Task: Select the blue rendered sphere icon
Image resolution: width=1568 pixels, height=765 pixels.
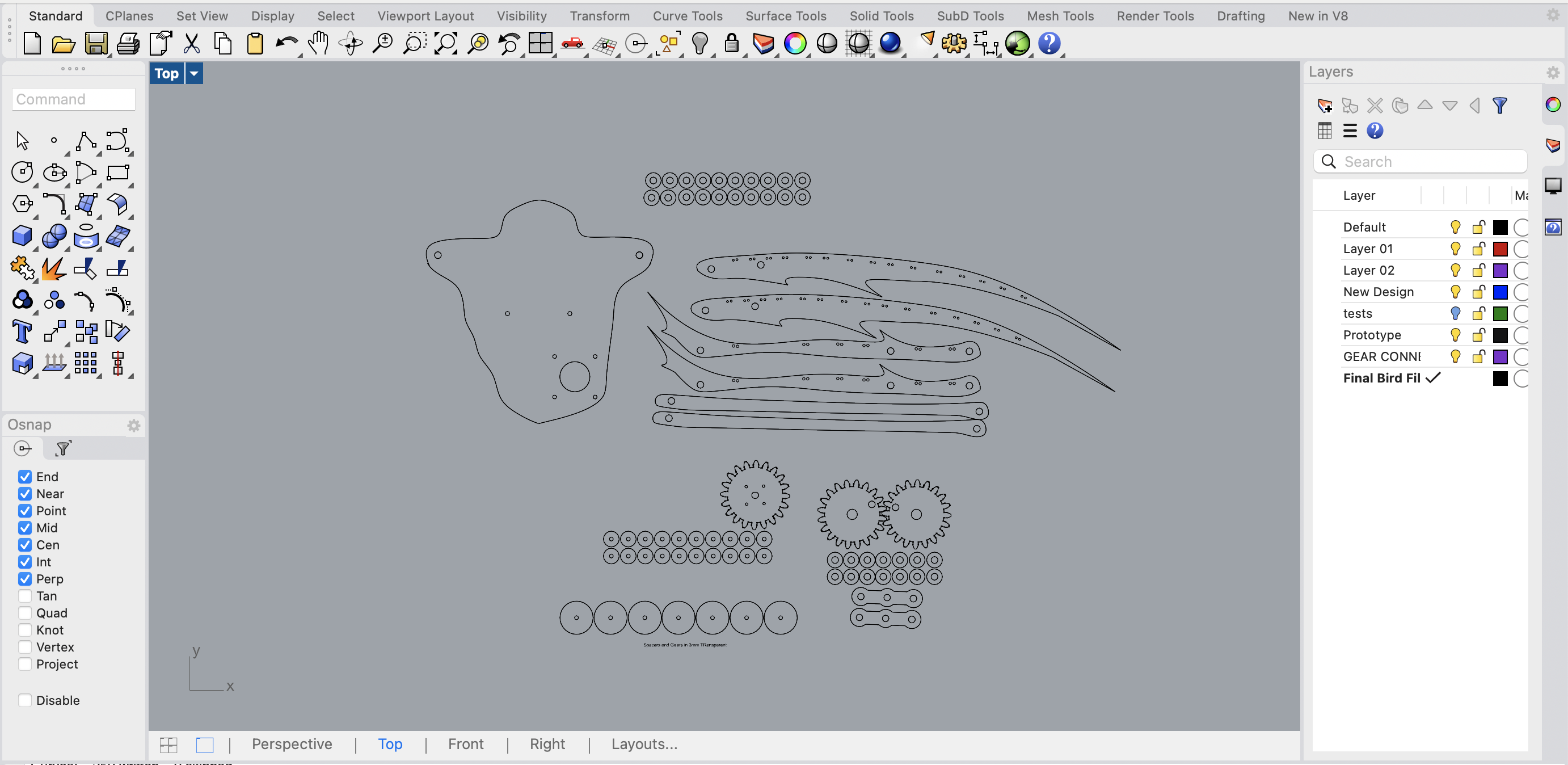Action: [x=890, y=44]
